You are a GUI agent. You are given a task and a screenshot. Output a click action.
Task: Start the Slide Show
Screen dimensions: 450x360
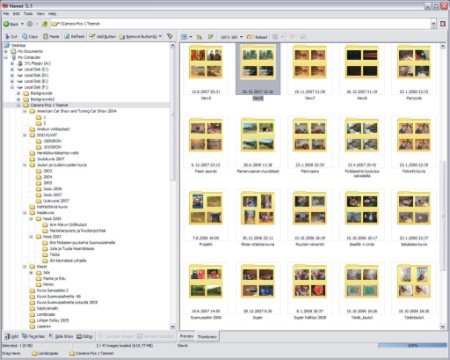(x=61, y=336)
